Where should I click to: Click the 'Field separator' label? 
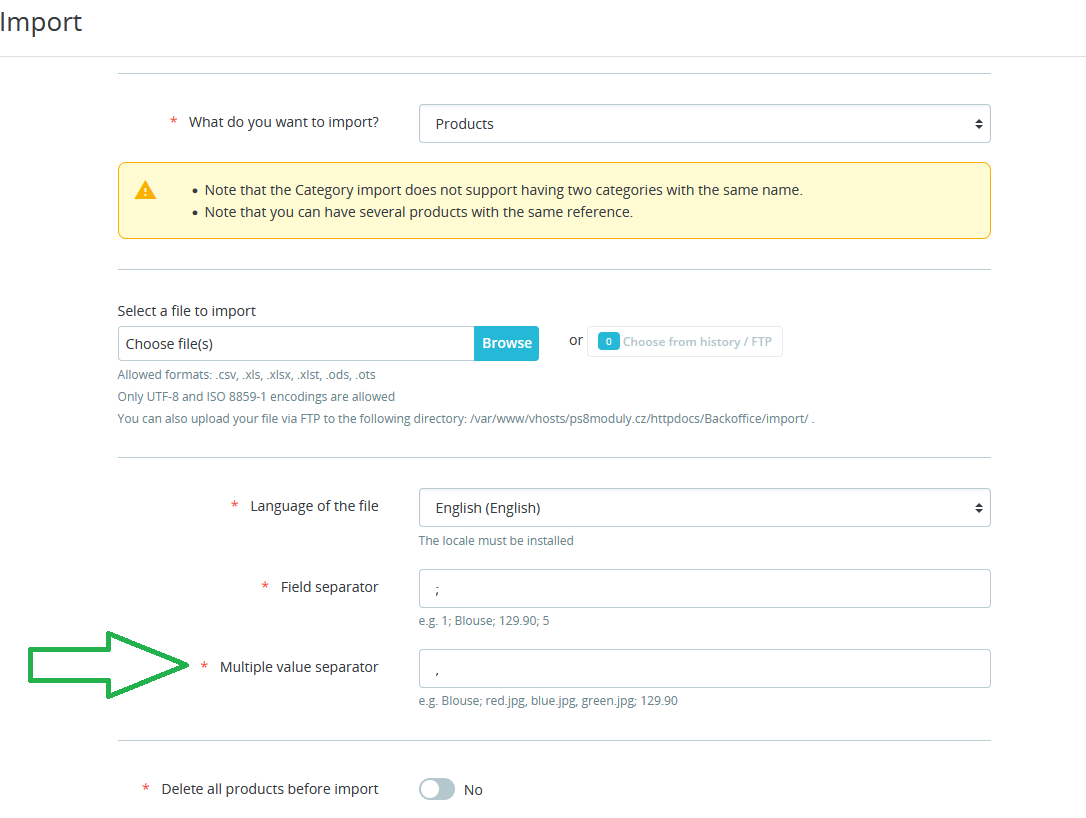pyautogui.click(x=329, y=587)
